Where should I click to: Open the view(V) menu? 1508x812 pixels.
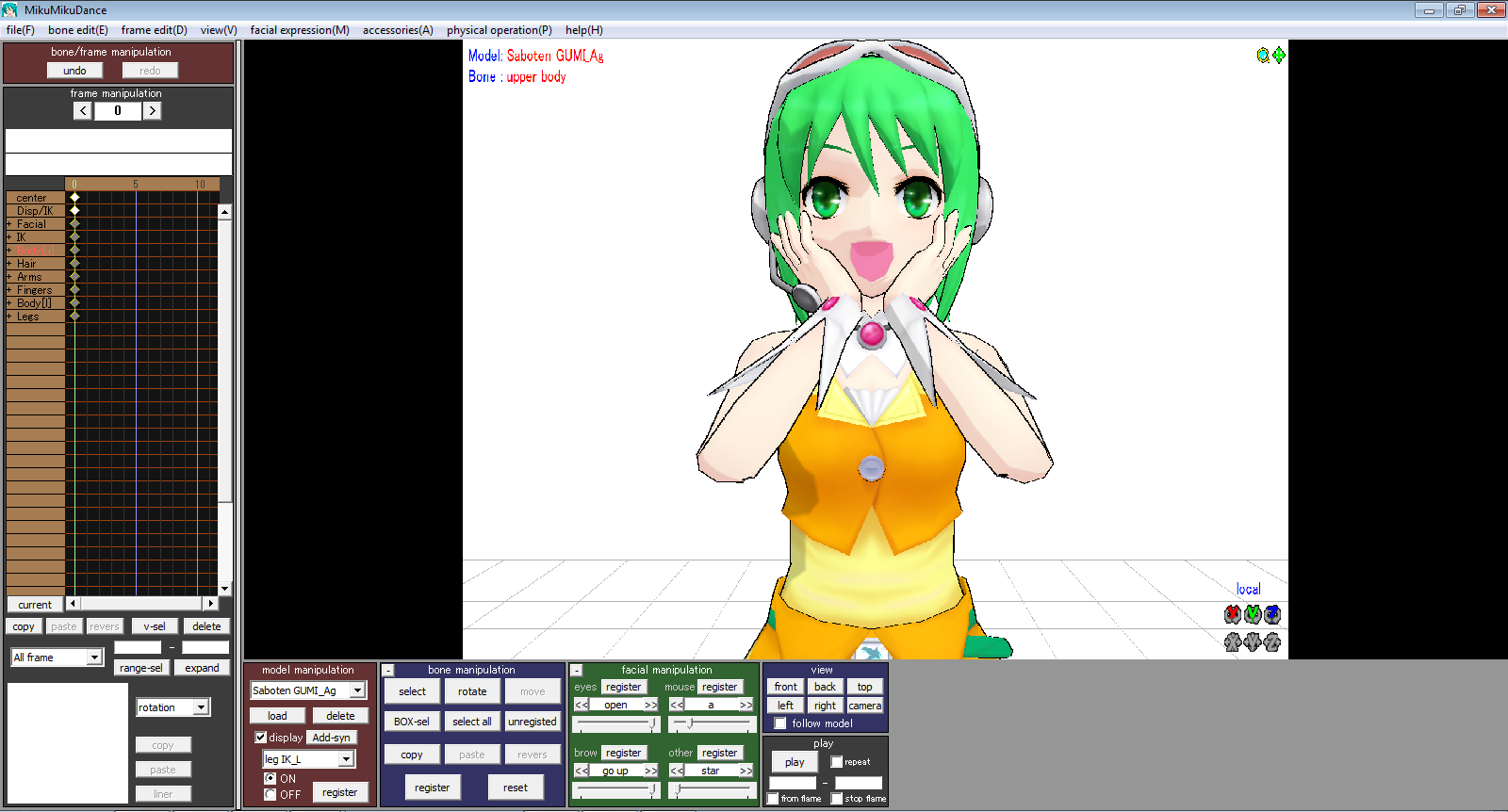pos(219,30)
